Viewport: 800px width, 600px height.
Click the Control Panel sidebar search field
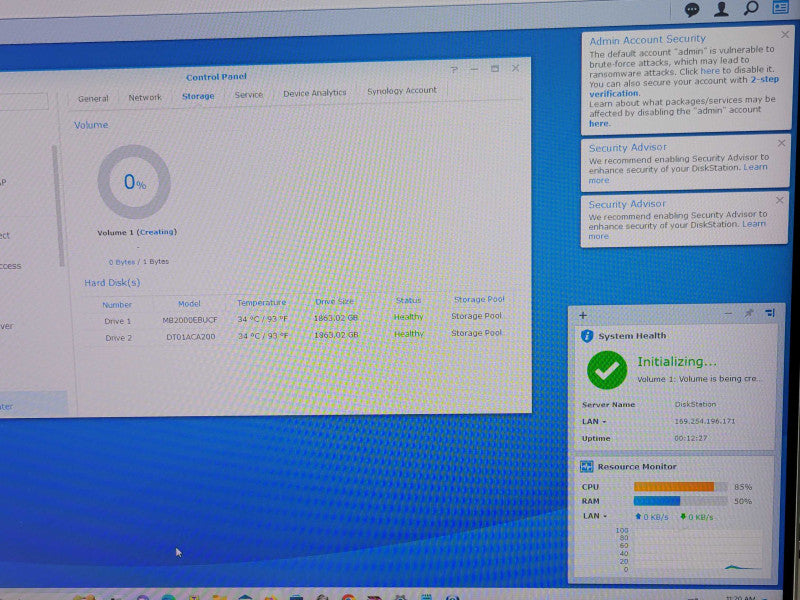pos(24,101)
